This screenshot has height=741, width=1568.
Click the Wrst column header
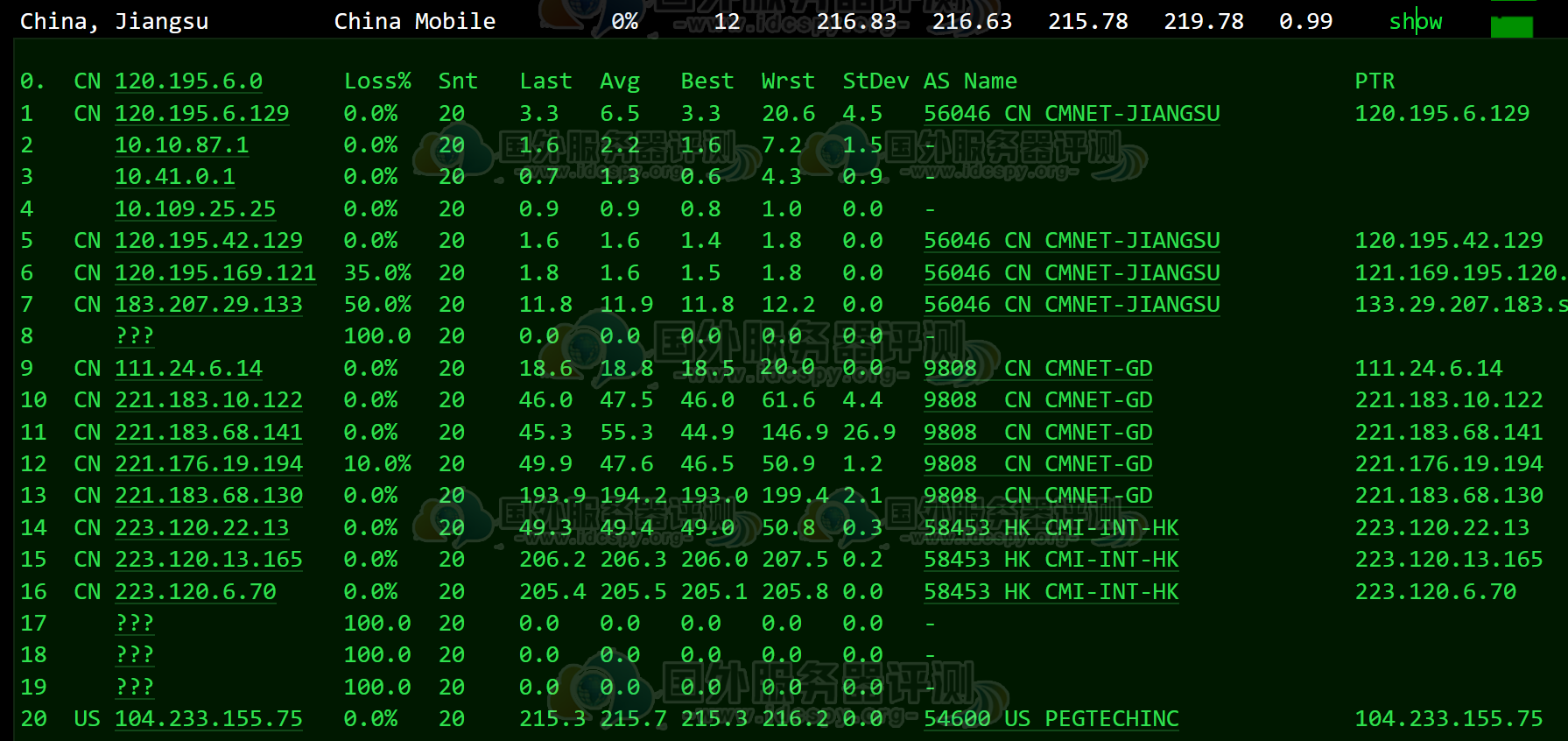[x=788, y=81]
